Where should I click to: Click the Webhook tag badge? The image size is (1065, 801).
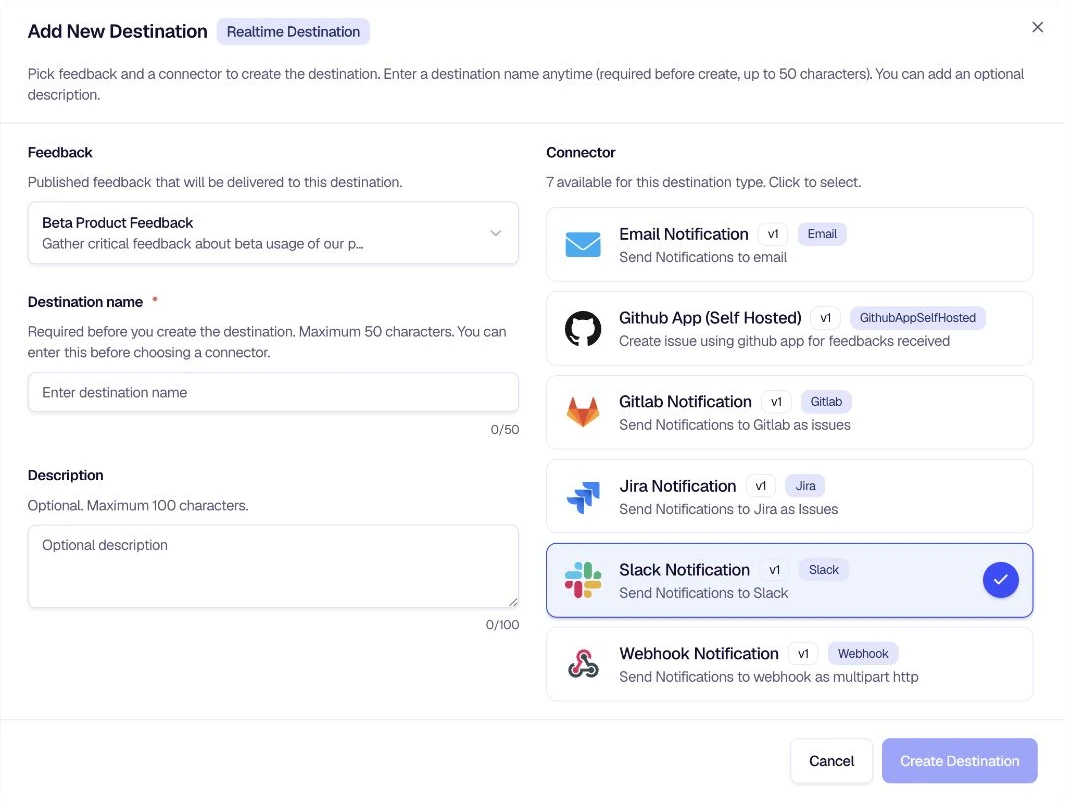tap(863, 654)
